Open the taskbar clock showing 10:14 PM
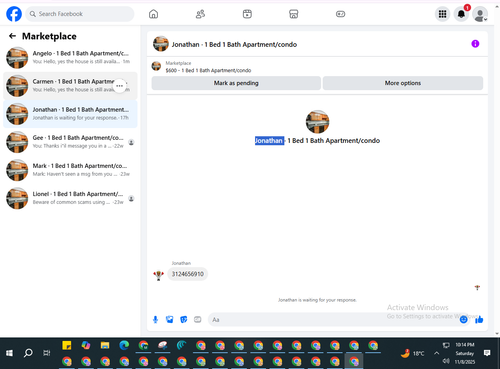This screenshot has height=369, width=500. [465, 353]
